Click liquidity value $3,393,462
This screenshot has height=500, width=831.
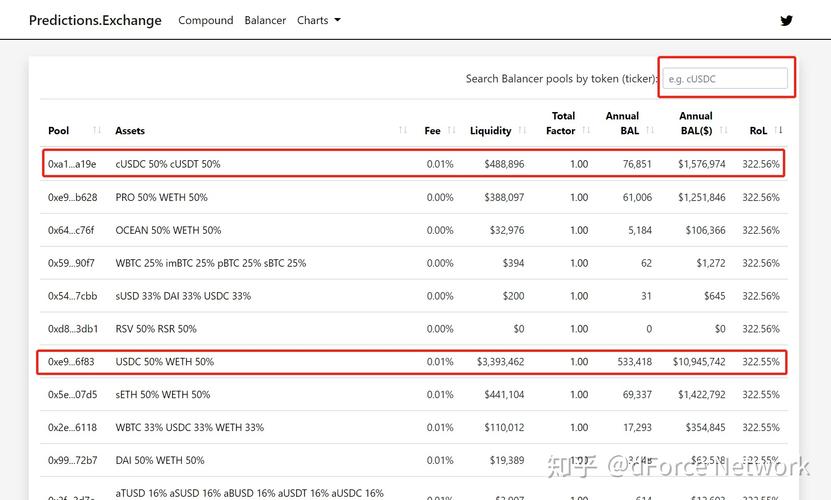tap(500, 362)
